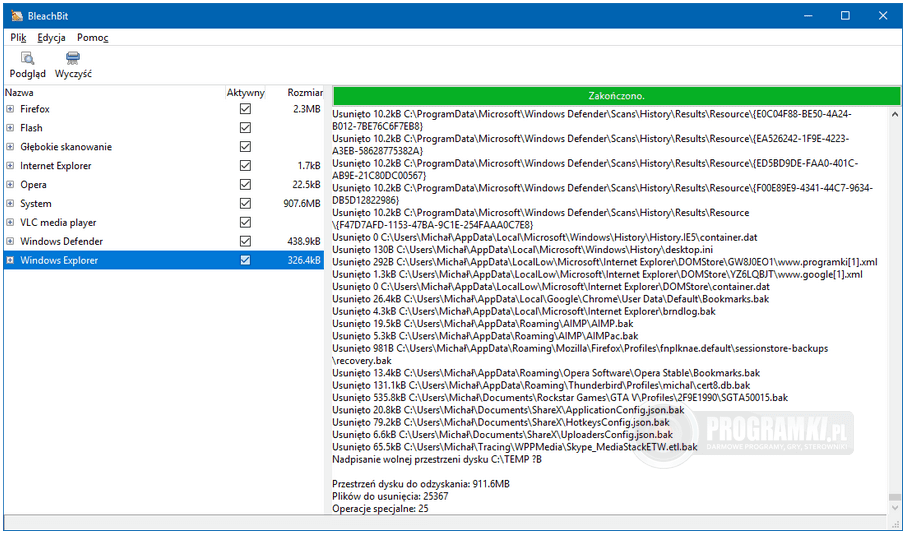This screenshot has width=911, height=541.
Task: Click 'Plików do usunięcia: 25367' line
Action: click(x=390, y=496)
